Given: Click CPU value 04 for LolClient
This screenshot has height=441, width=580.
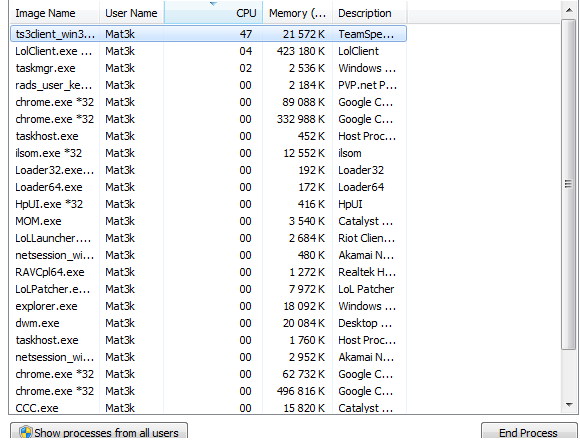Looking at the screenshot, I should pos(246,51).
